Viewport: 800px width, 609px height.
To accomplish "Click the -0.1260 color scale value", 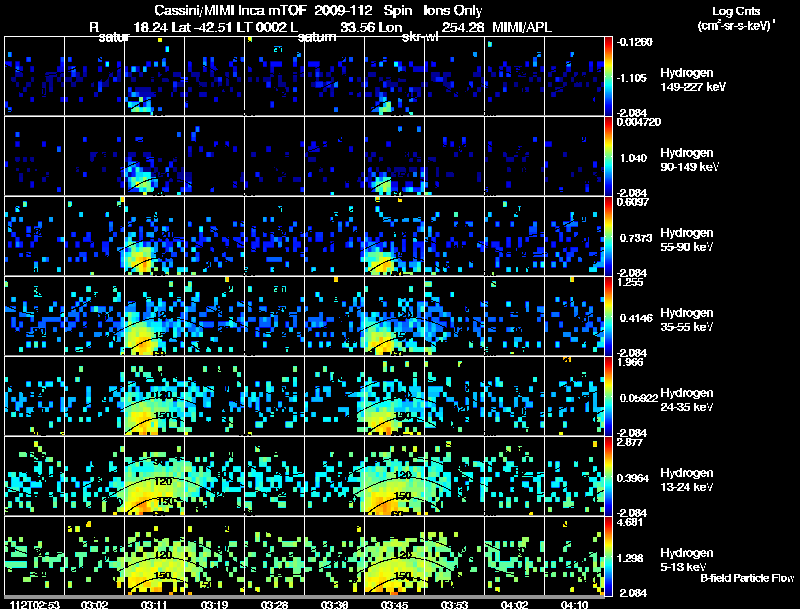I will coord(634,42).
